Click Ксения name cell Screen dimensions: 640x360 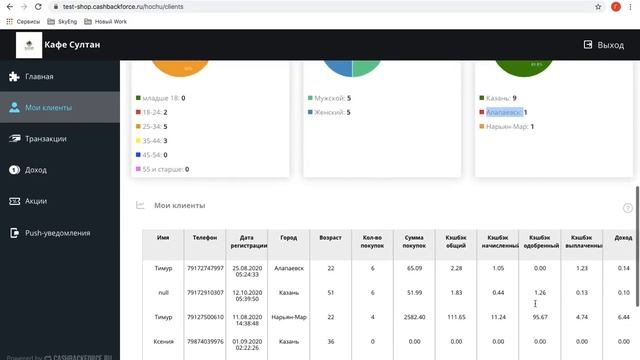pyautogui.click(x=163, y=342)
